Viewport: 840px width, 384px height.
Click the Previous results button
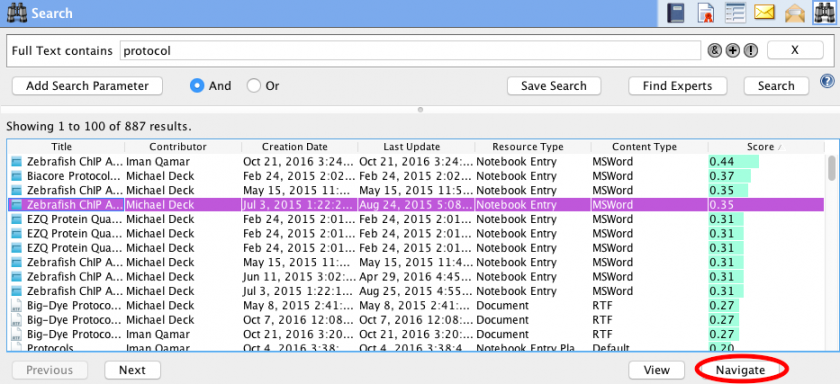(x=49, y=370)
